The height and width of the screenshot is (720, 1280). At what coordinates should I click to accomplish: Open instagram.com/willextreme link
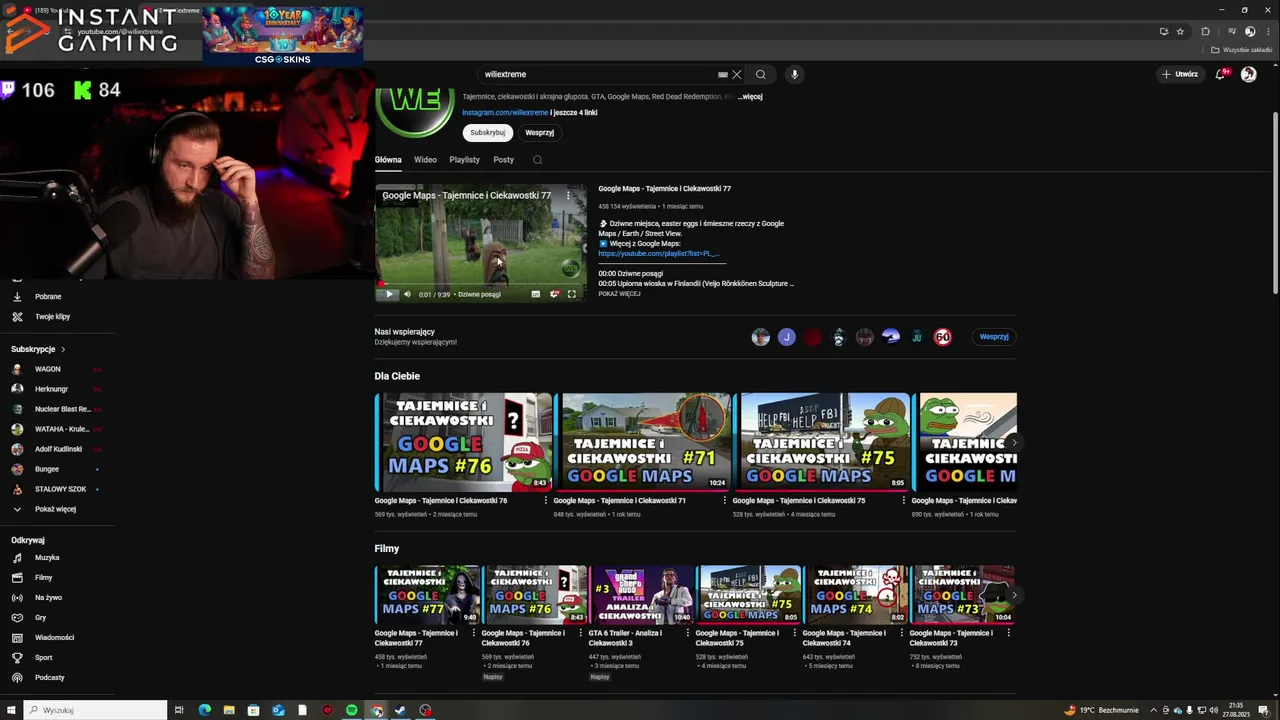tap(505, 113)
